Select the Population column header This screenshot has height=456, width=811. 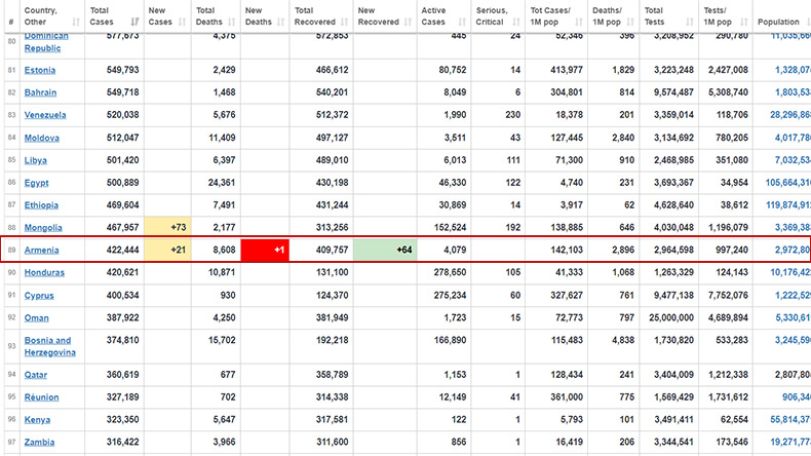click(x=782, y=16)
